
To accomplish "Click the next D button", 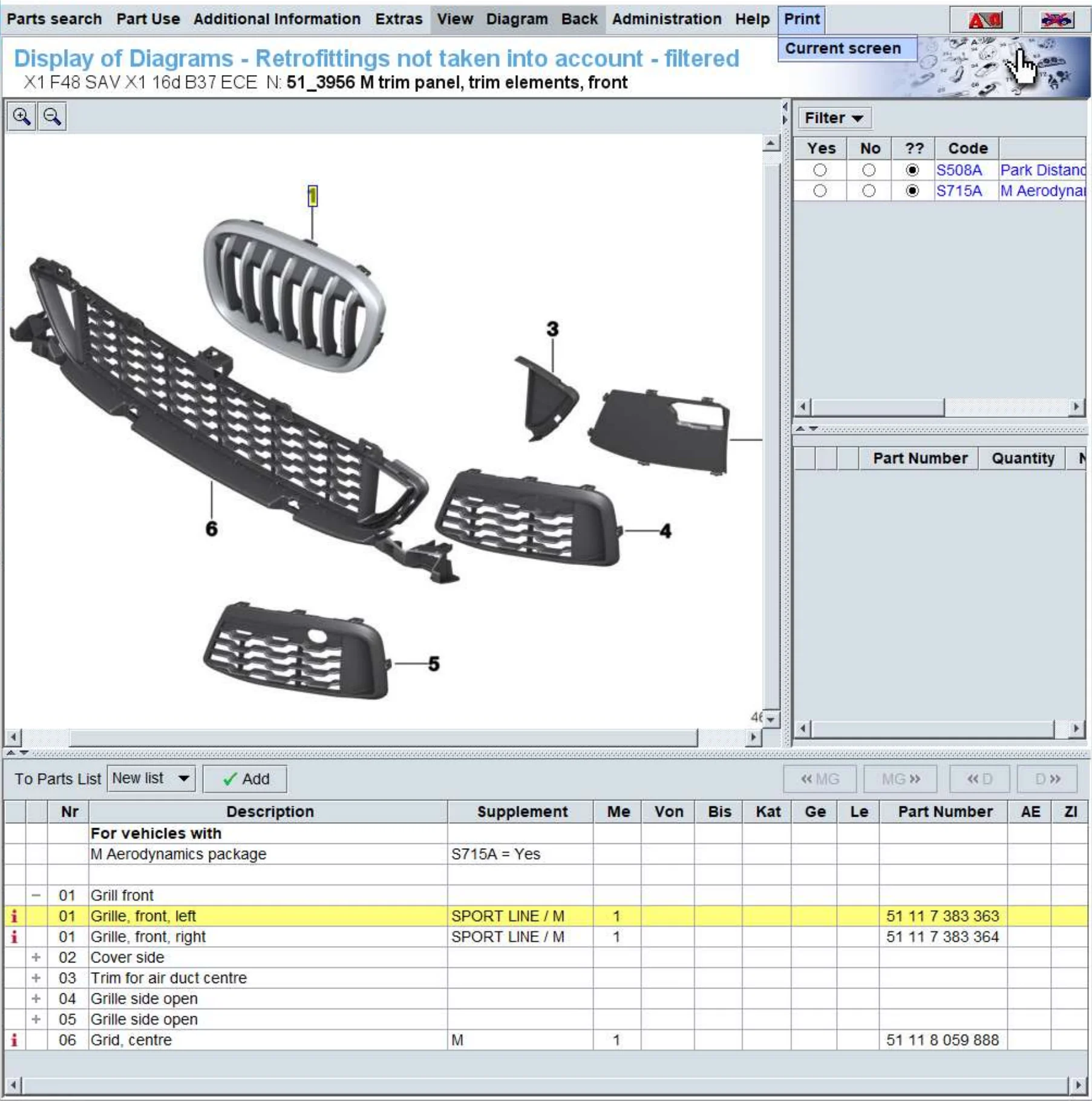I will 1047,779.
